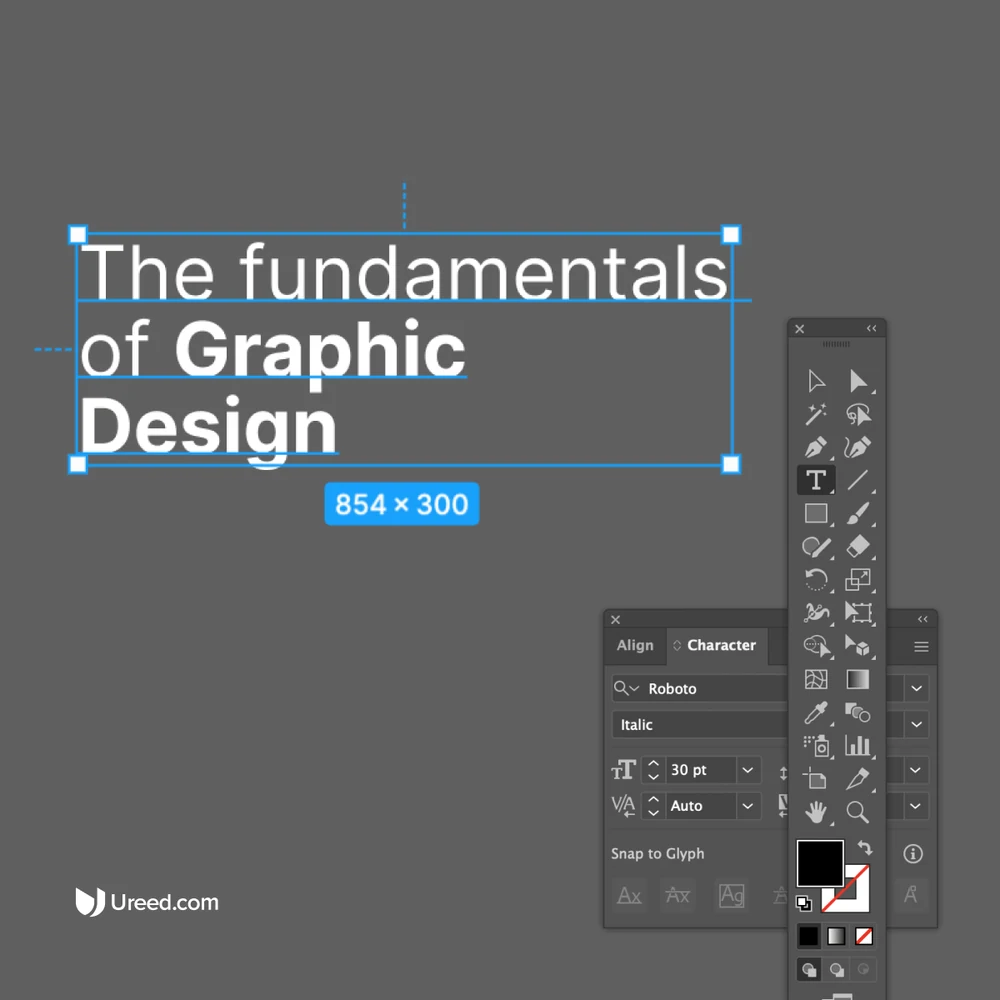This screenshot has height=1000, width=1000.
Task: Select the Eyedropper tool
Action: point(816,712)
